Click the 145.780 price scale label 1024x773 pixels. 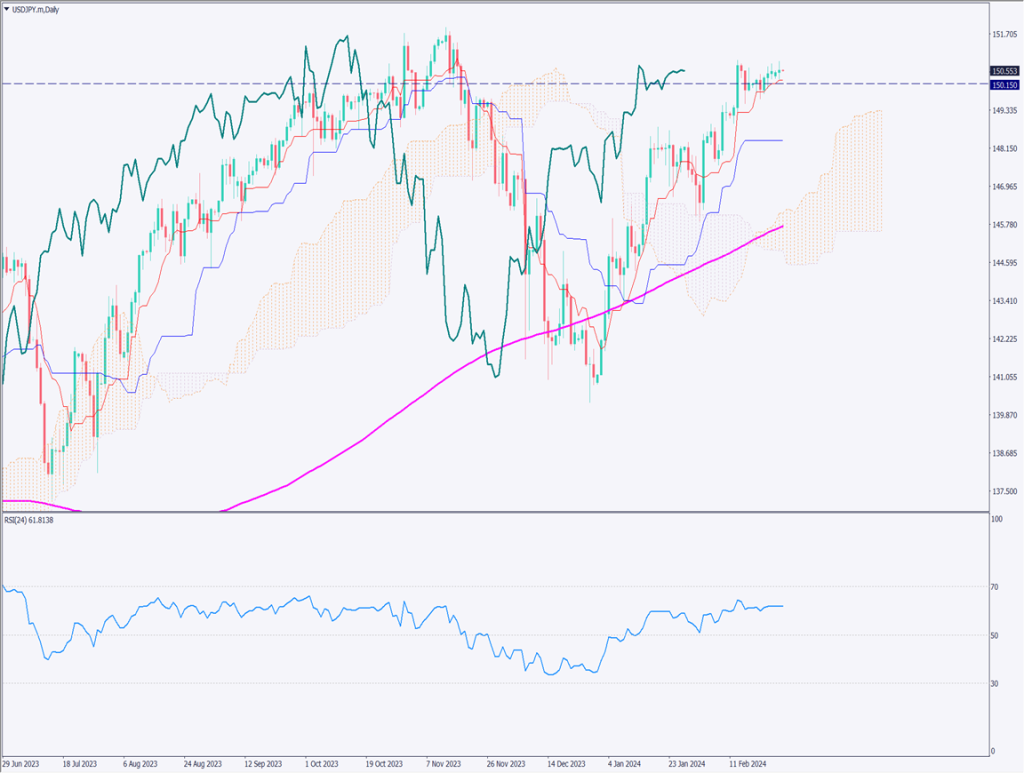1003,225
